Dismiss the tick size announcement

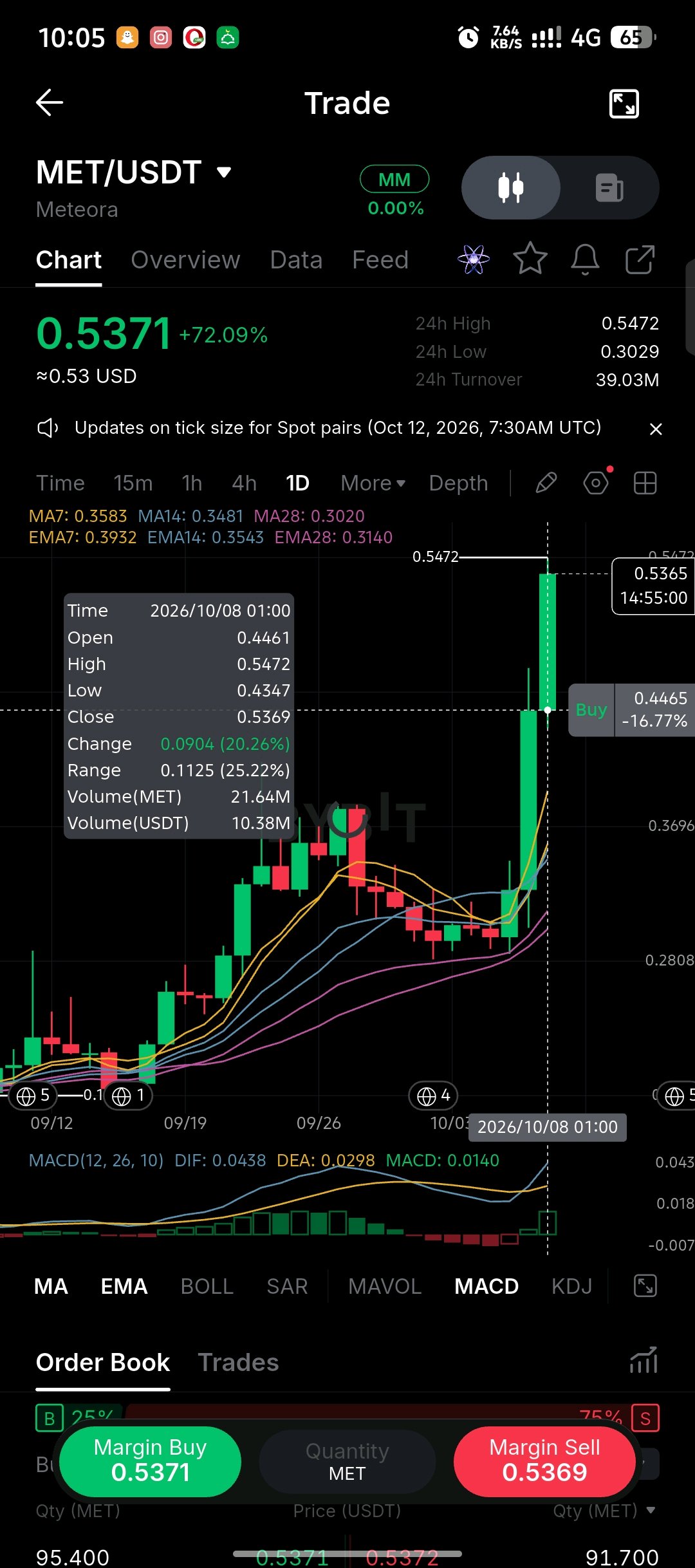pos(656,429)
